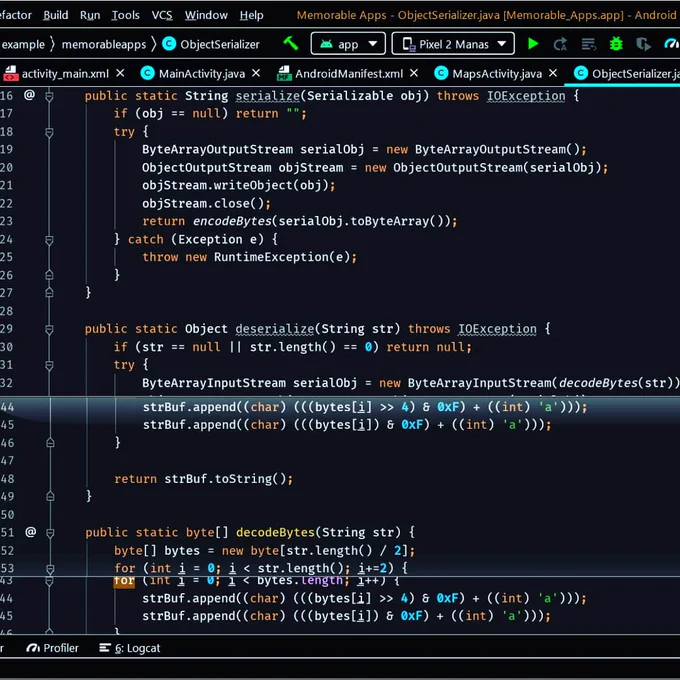
Task: Open the Run menu
Action: point(90,15)
